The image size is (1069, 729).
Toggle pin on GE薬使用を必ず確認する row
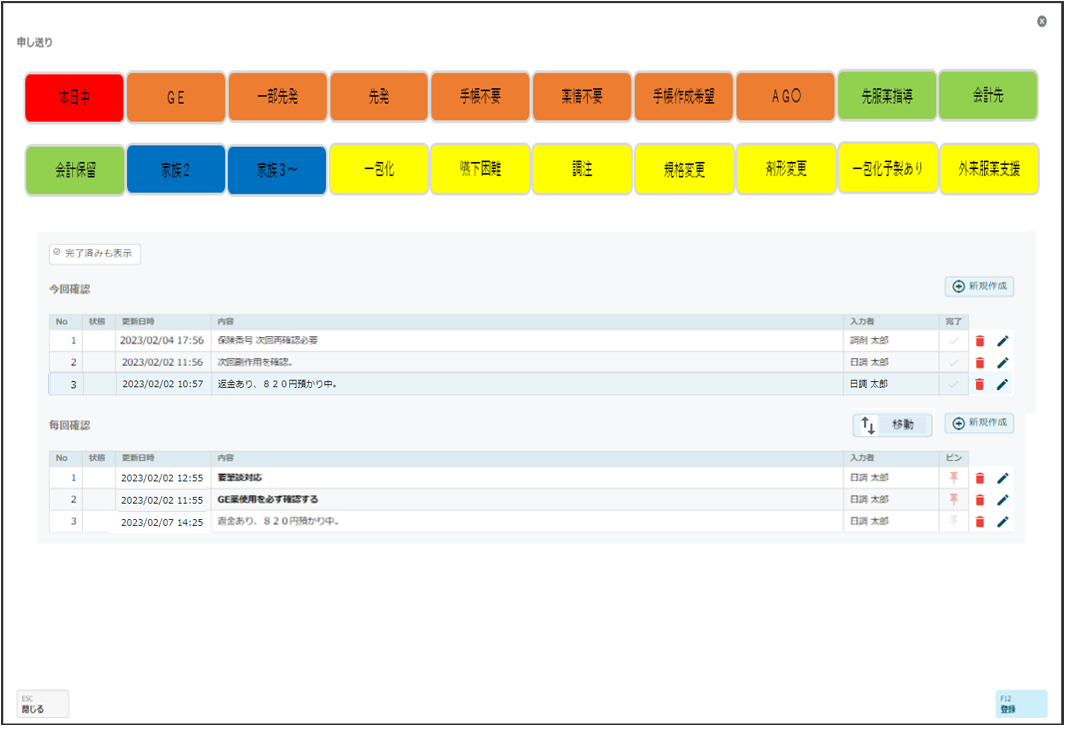click(x=954, y=500)
